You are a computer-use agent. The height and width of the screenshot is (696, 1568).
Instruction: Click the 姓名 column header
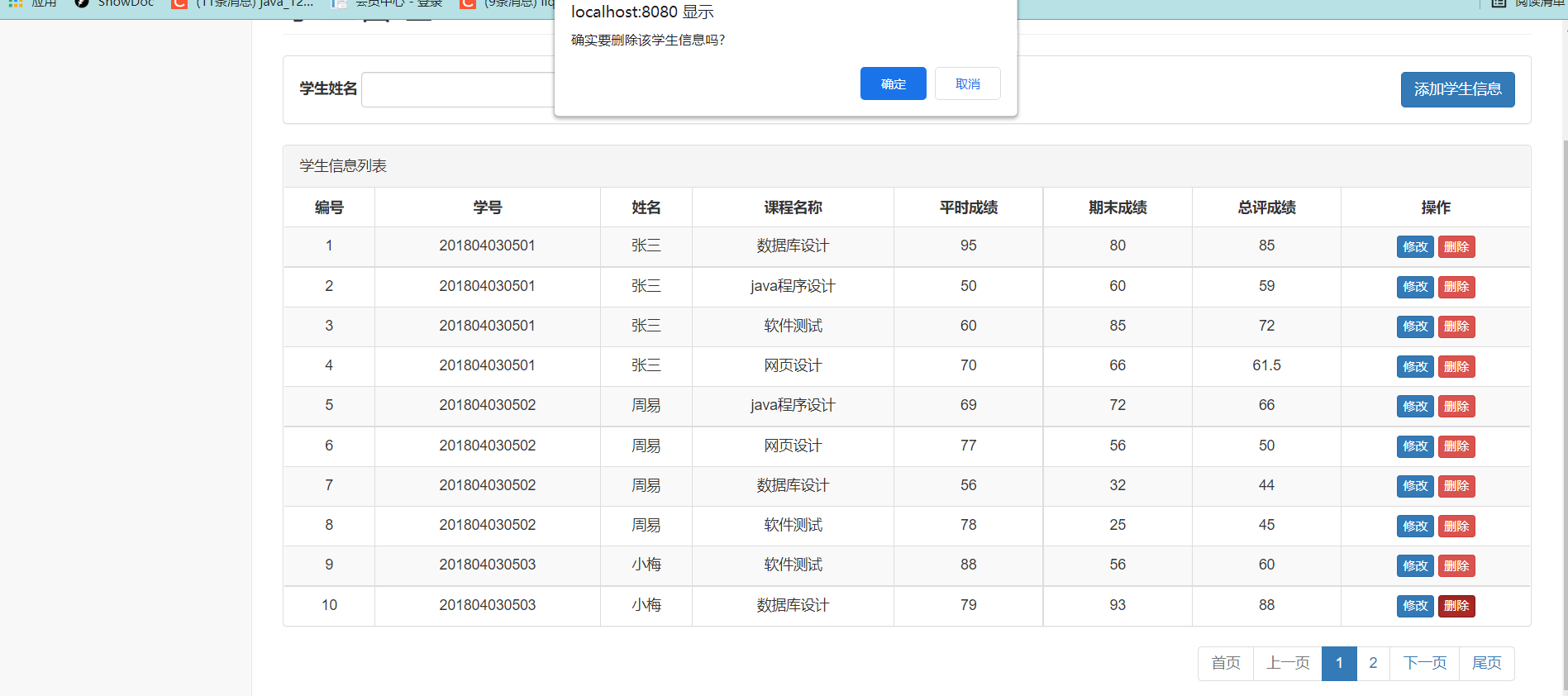click(x=646, y=207)
